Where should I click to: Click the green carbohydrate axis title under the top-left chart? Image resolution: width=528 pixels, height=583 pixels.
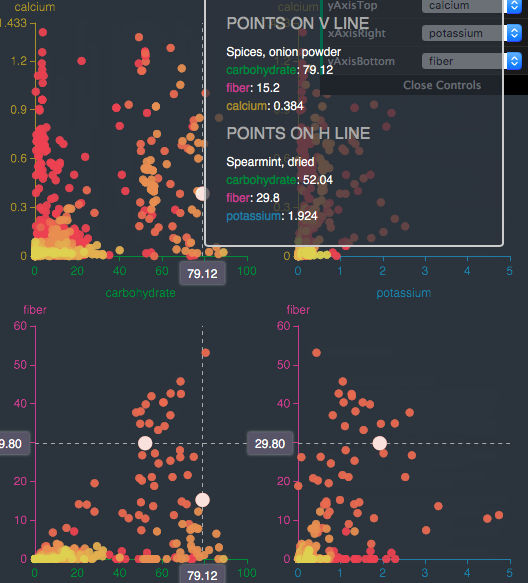coord(140,293)
